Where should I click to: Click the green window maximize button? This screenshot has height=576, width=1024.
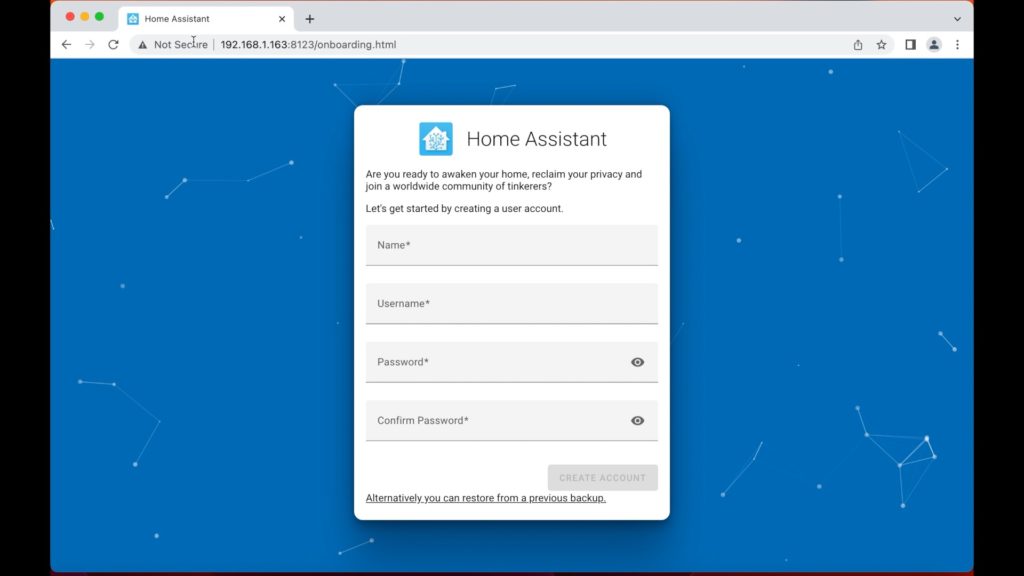(99, 17)
